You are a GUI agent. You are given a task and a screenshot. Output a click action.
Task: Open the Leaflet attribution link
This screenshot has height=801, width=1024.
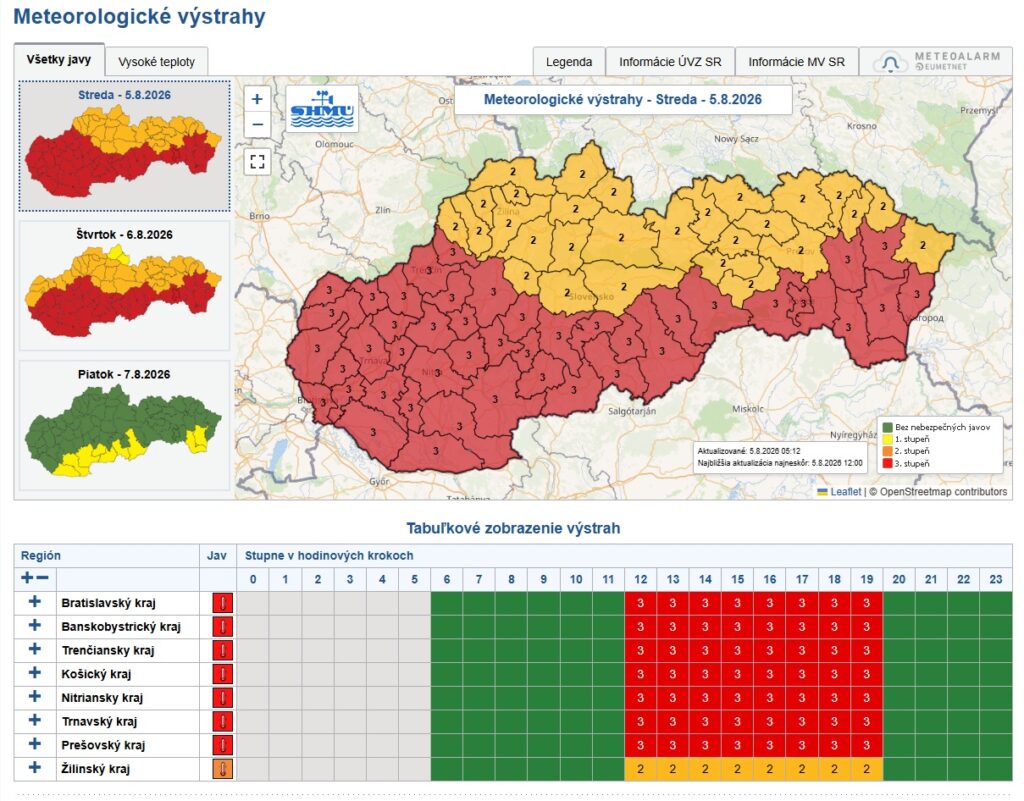coord(845,492)
